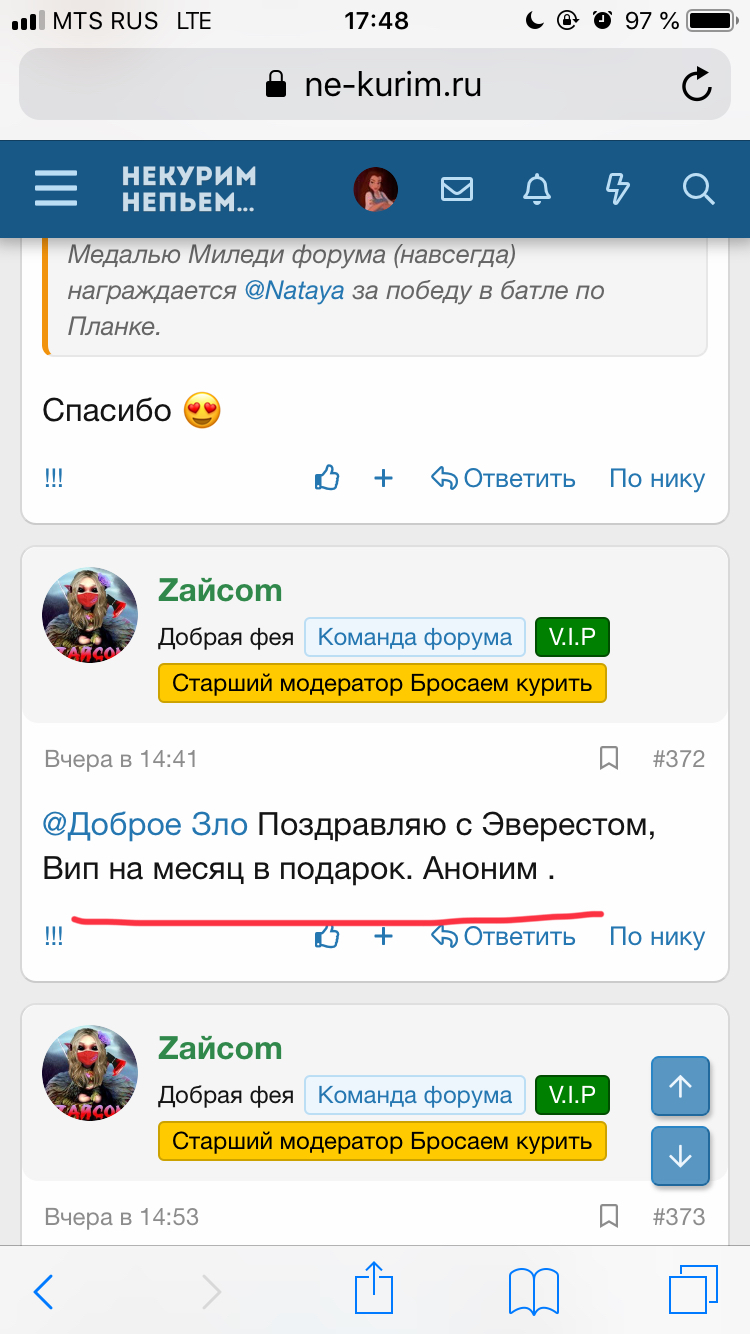Open Zайсom's avatar in post #372
This screenshot has height=1334, width=750.
point(90,616)
